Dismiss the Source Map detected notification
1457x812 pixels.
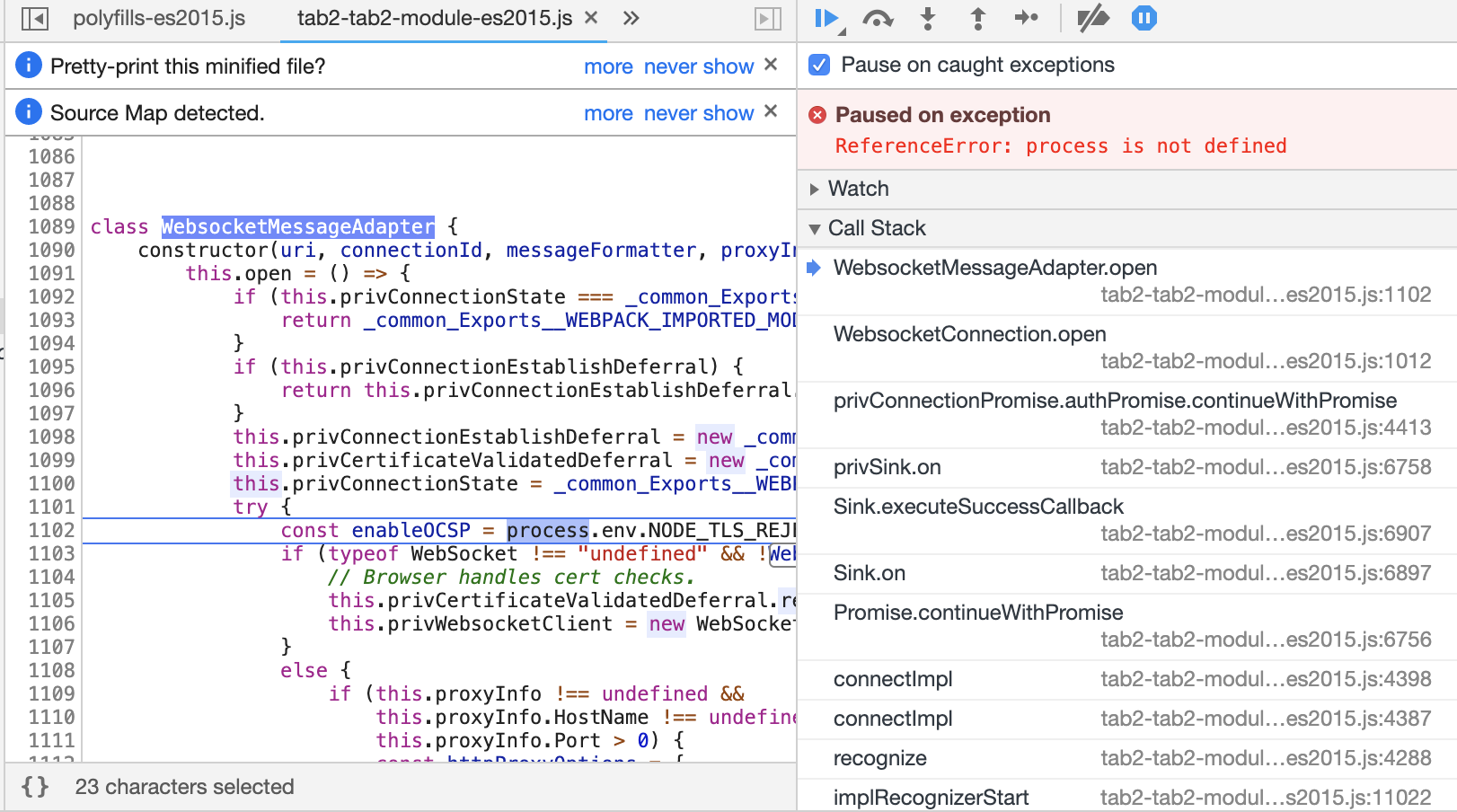pos(770,112)
